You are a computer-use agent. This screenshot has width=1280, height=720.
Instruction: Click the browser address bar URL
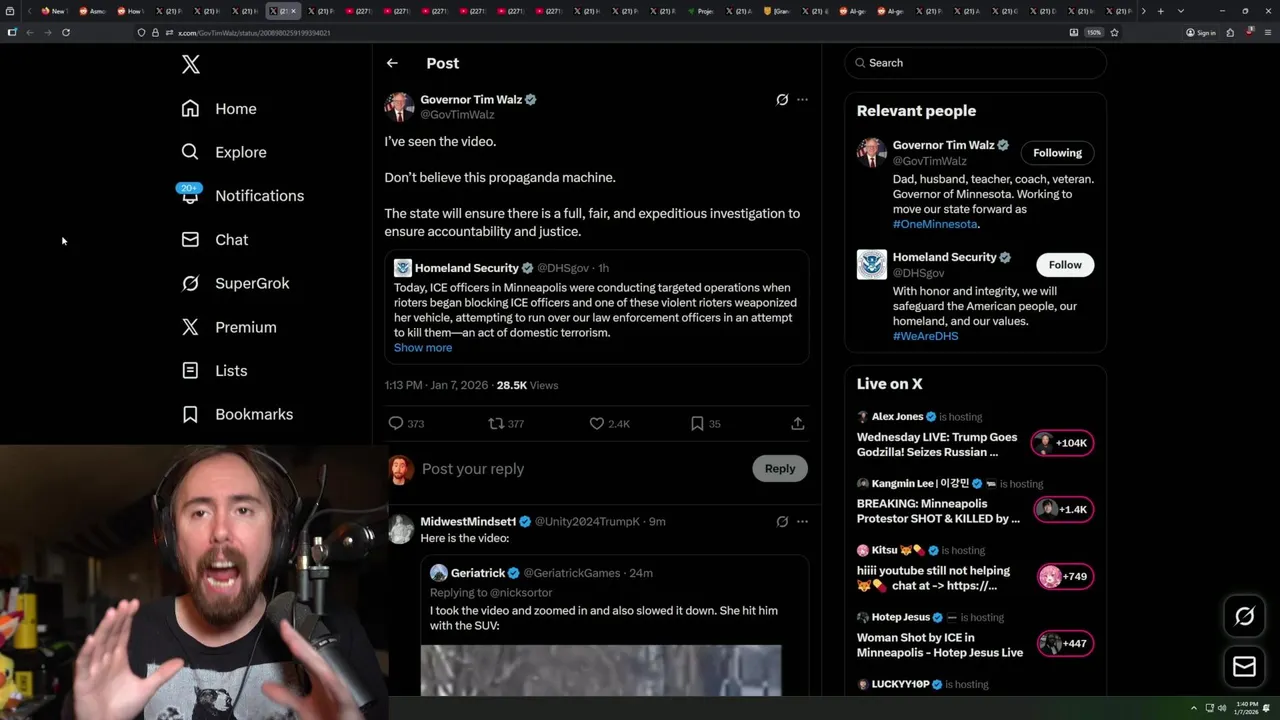254,33
